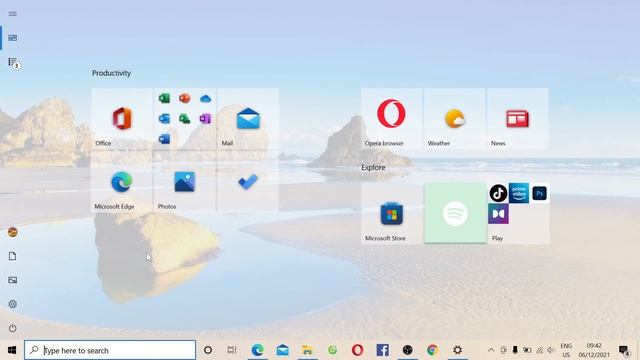Open Facebook from the taskbar
Viewport: 640px width, 360px height.
[x=382, y=350]
